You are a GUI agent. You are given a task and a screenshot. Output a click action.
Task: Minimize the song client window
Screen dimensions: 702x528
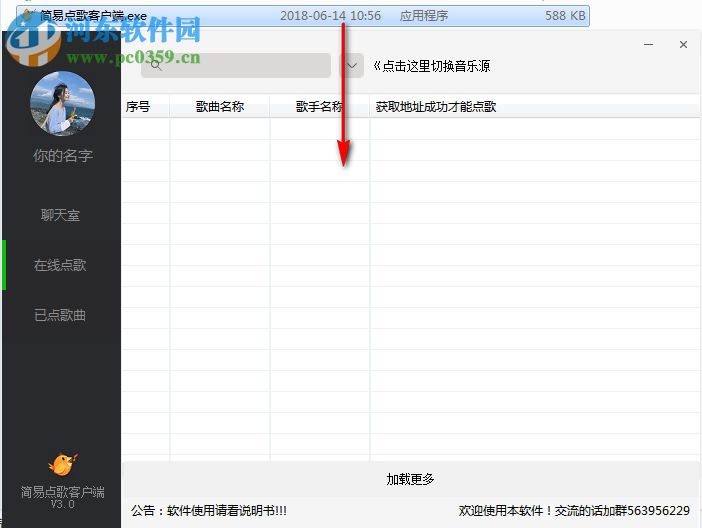(648, 44)
